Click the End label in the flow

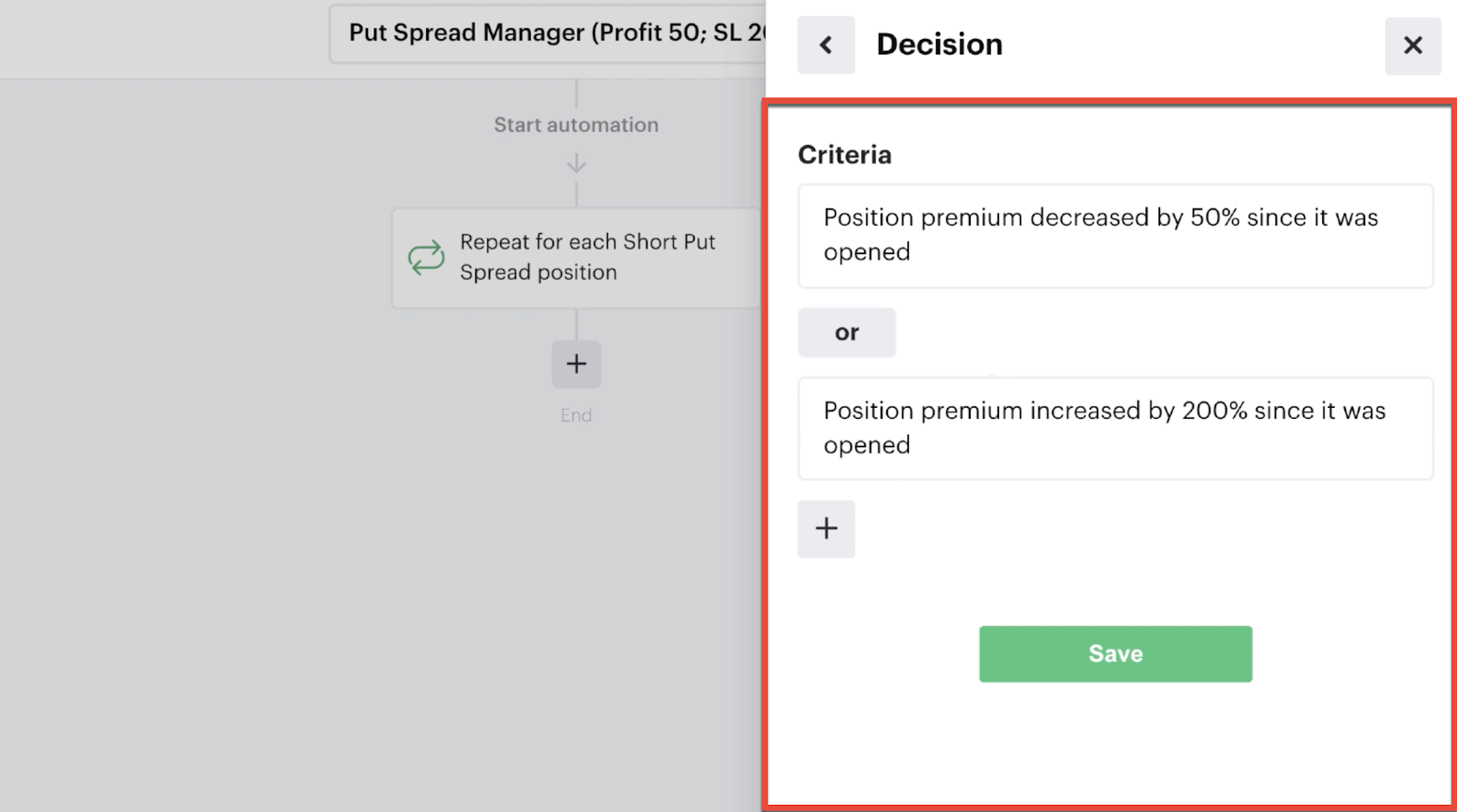click(576, 415)
